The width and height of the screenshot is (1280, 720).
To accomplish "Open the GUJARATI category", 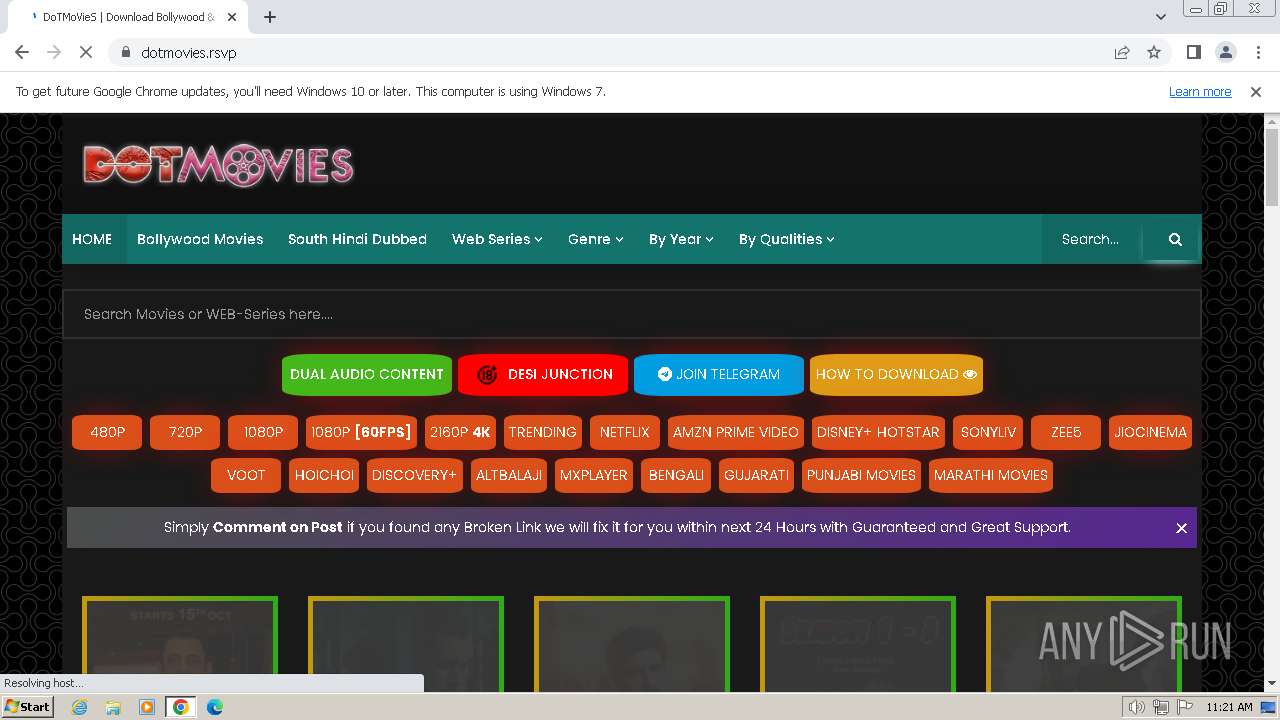I will tap(756, 475).
